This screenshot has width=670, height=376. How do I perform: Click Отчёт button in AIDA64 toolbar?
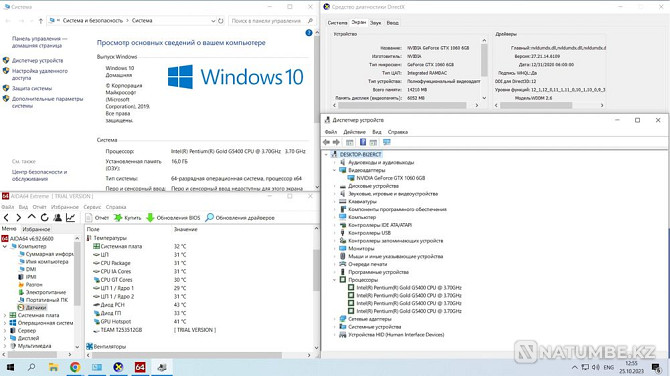97,218
